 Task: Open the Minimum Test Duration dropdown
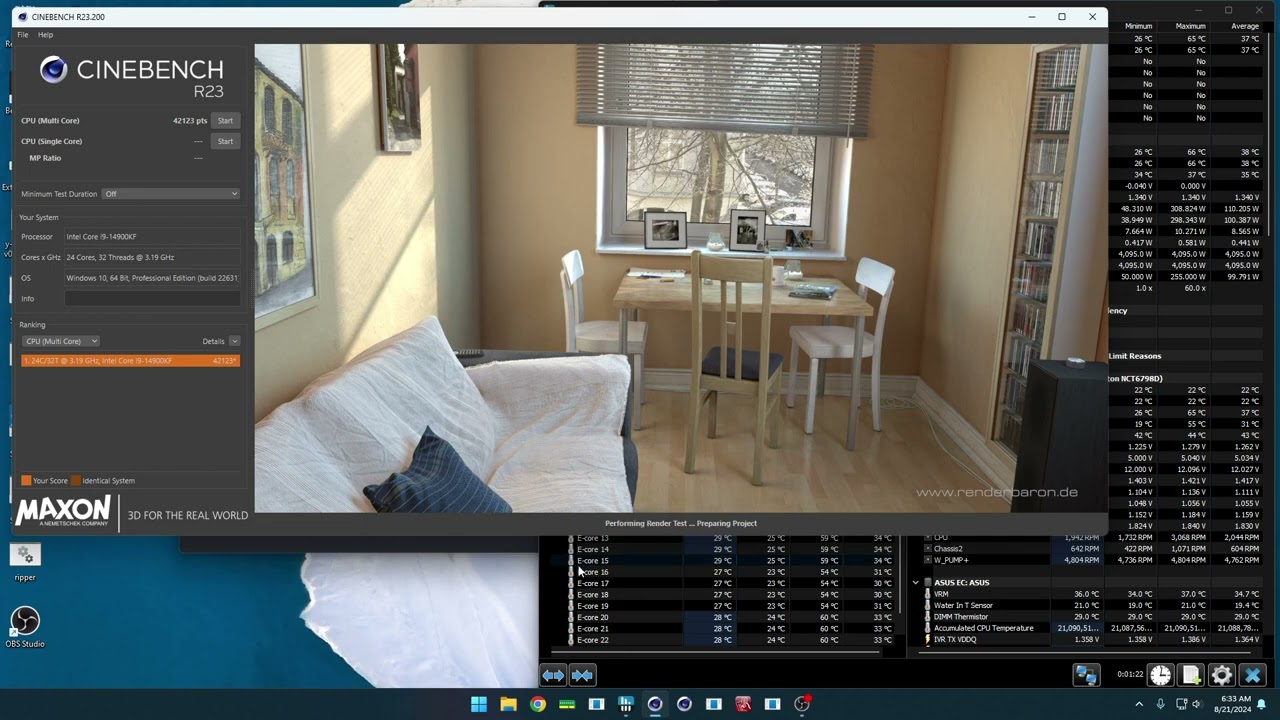pos(171,194)
